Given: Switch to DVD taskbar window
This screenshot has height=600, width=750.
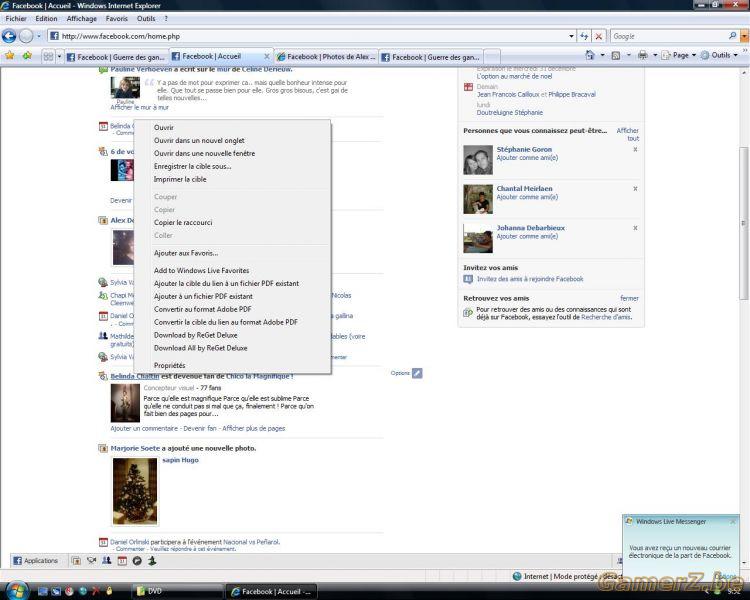Looking at the screenshot, I should 176,591.
